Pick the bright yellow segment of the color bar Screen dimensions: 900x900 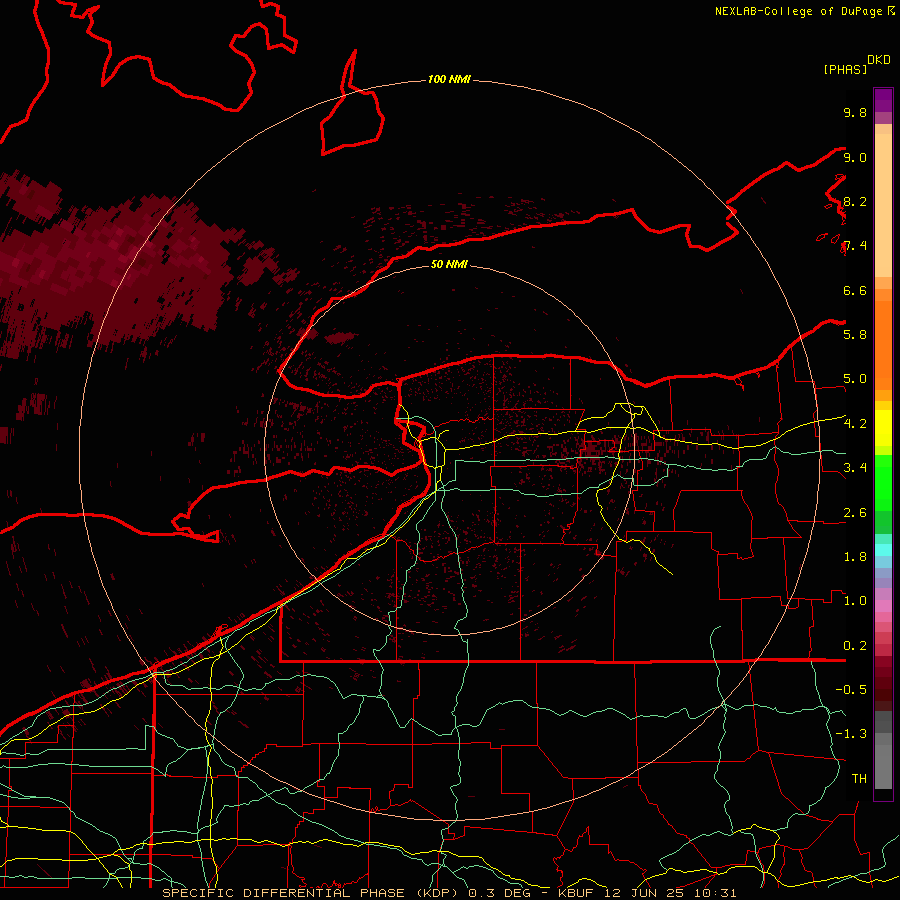tap(883, 428)
